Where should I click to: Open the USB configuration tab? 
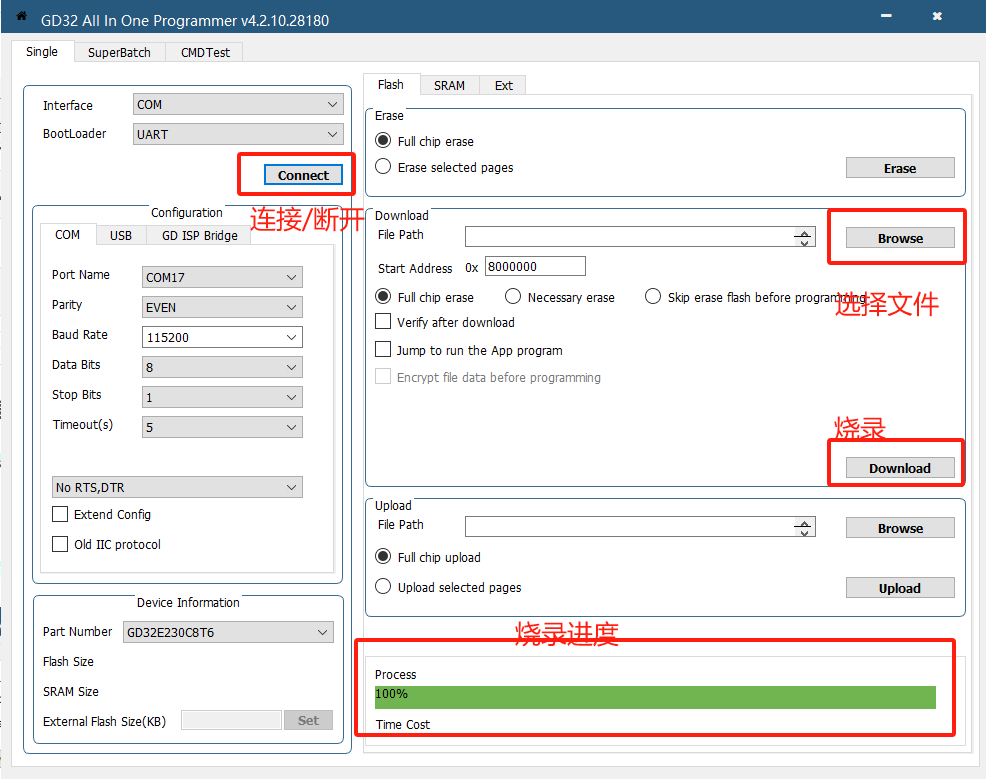(121, 236)
